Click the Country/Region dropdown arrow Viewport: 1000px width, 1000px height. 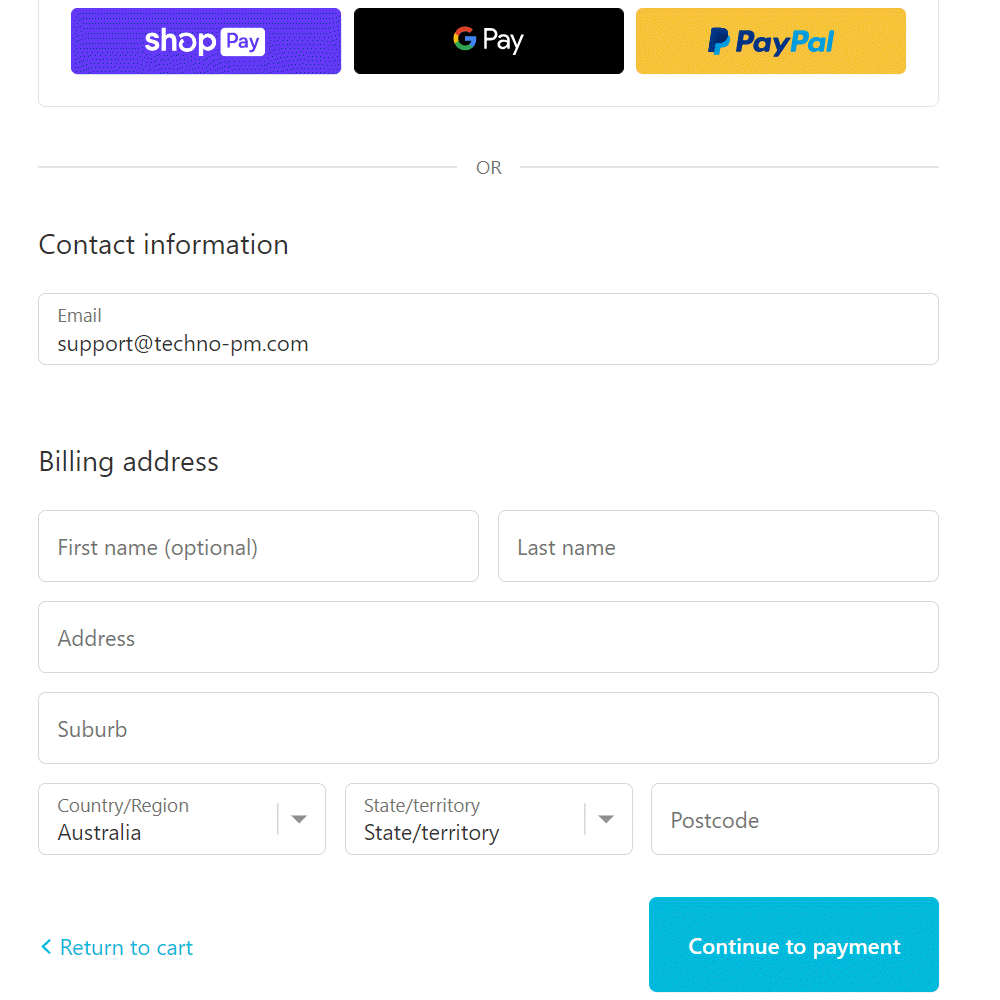(x=298, y=819)
